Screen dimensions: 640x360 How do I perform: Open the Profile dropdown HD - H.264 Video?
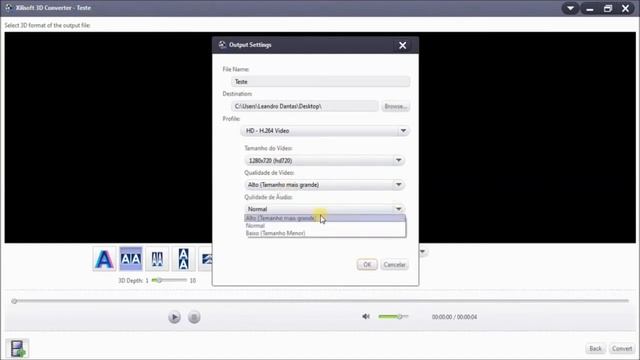(x=325, y=131)
